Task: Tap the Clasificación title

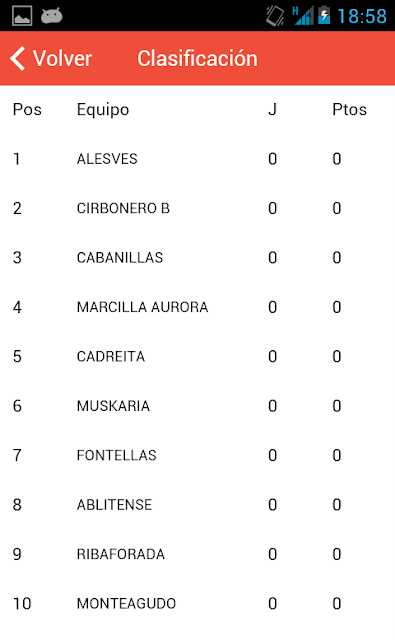Action: tap(198, 58)
